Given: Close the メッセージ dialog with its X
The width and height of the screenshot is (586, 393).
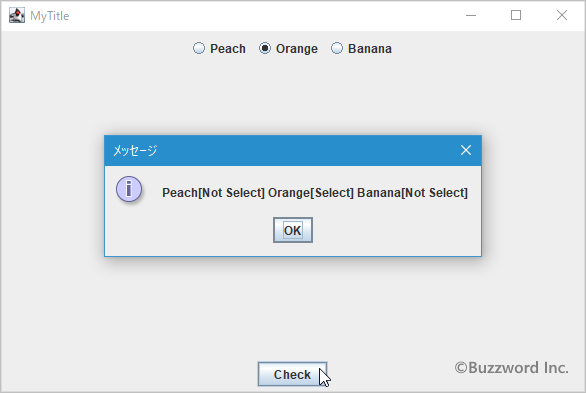Looking at the screenshot, I should [466, 150].
